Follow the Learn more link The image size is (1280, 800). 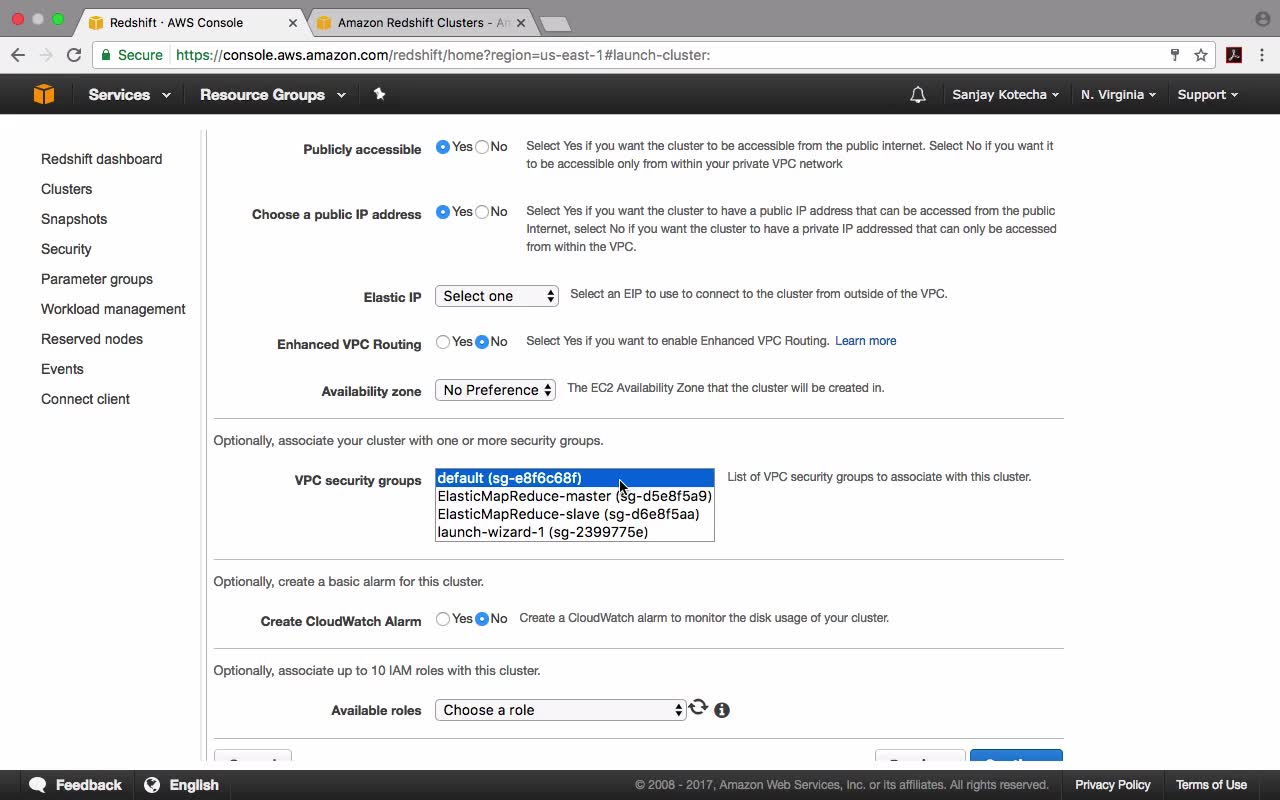(865, 341)
